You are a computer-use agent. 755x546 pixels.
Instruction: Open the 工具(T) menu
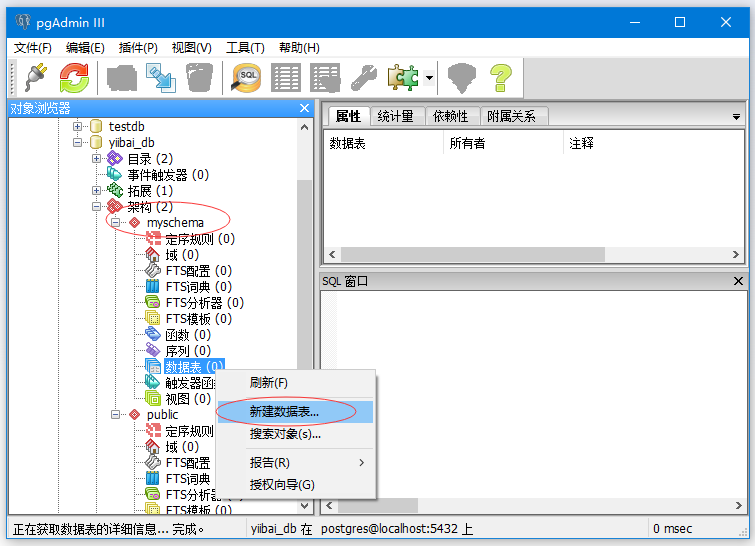coord(245,47)
